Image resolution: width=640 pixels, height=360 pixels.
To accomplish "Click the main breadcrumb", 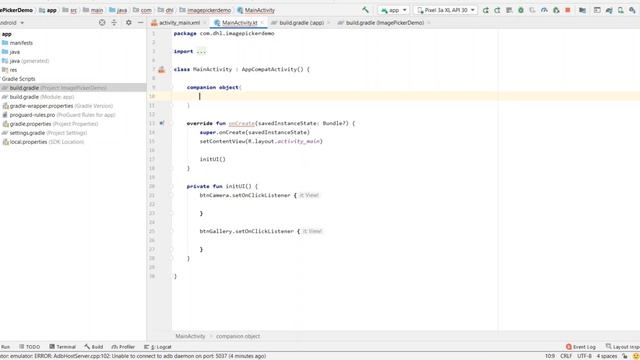I will (93, 10).
